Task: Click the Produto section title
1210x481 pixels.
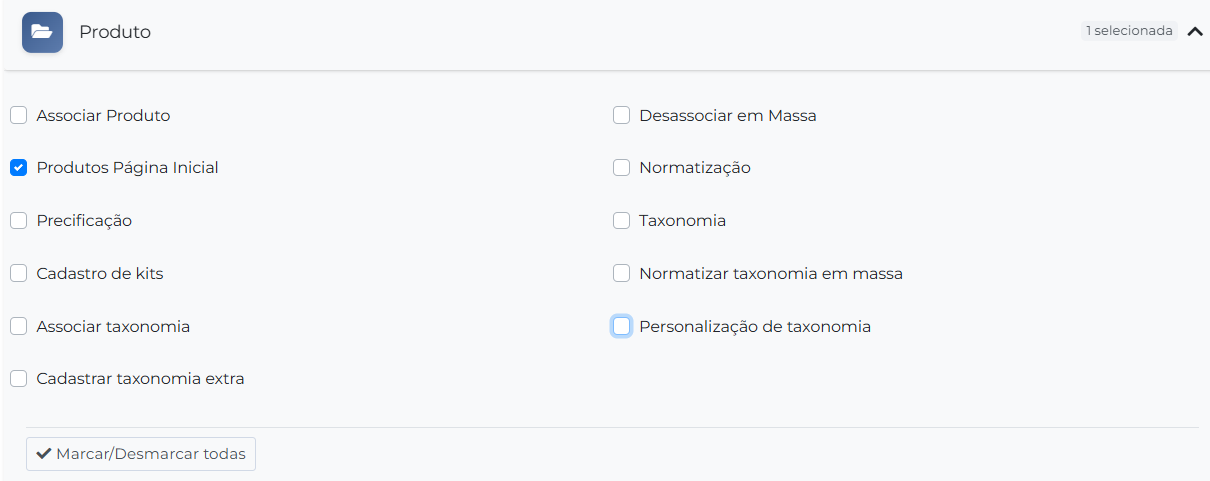Action: (115, 32)
